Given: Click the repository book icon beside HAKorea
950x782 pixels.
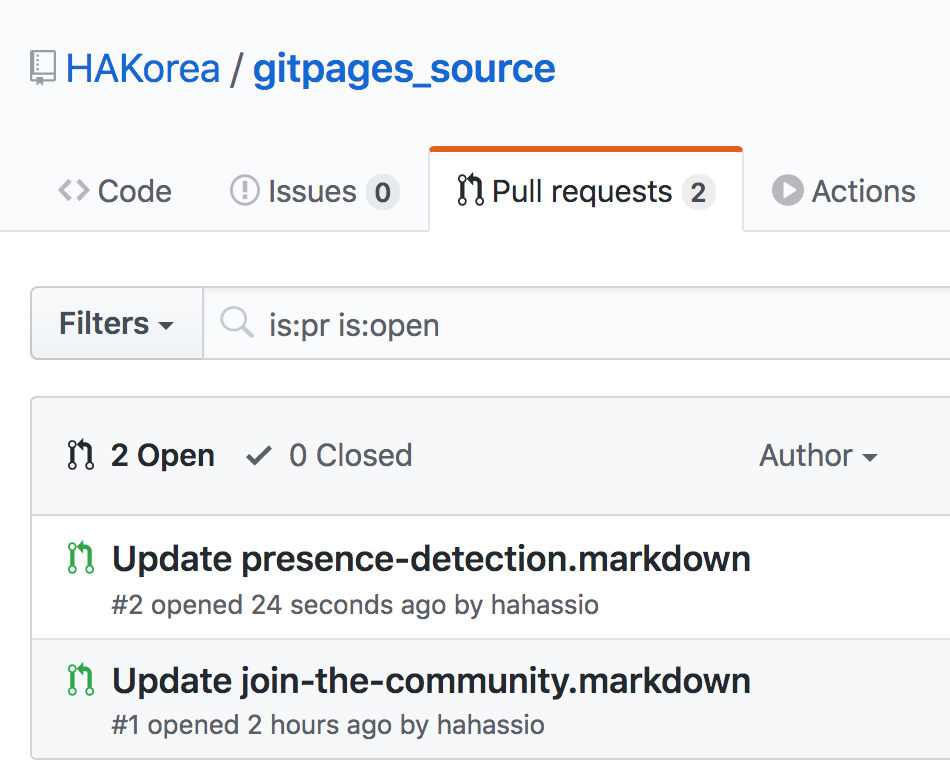Looking at the screenshot, I should click(x=42, y=68).
